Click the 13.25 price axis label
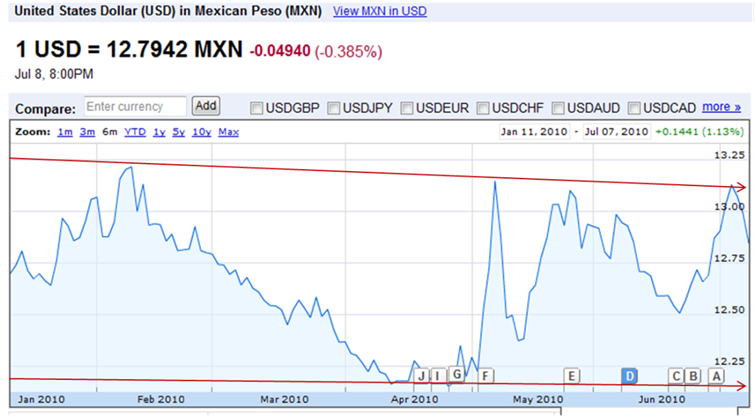 pyautogui.click(x=729, y=155)
